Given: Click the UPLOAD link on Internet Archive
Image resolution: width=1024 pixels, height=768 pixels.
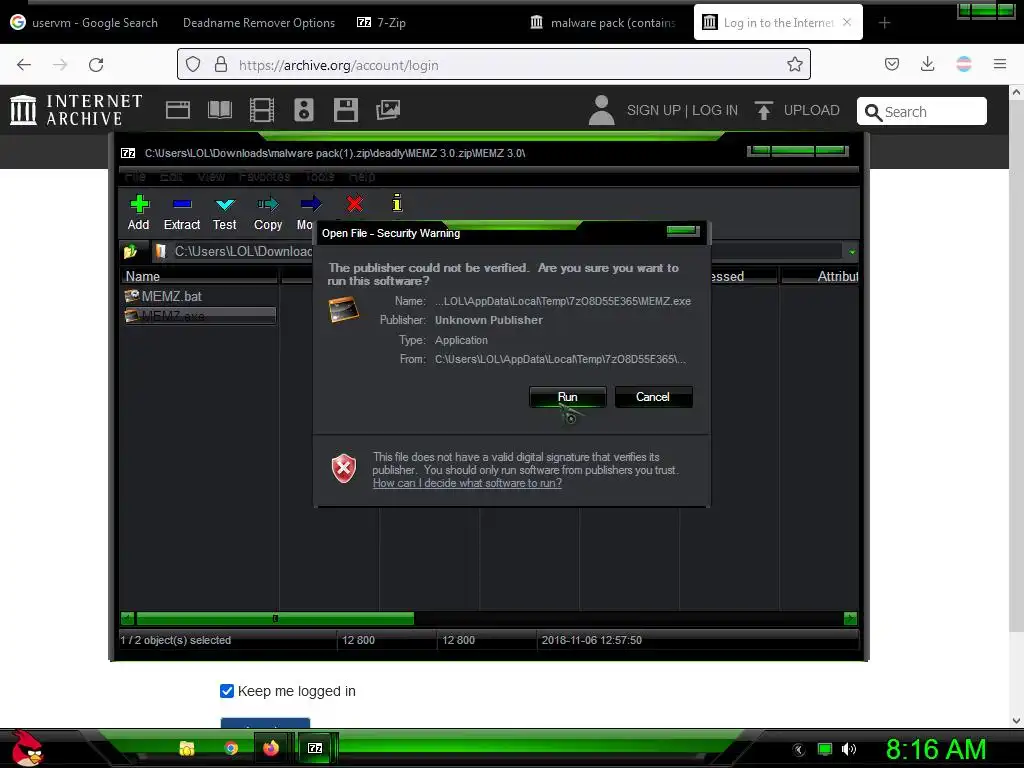Looking at the screenshot, I should (797, 110).
